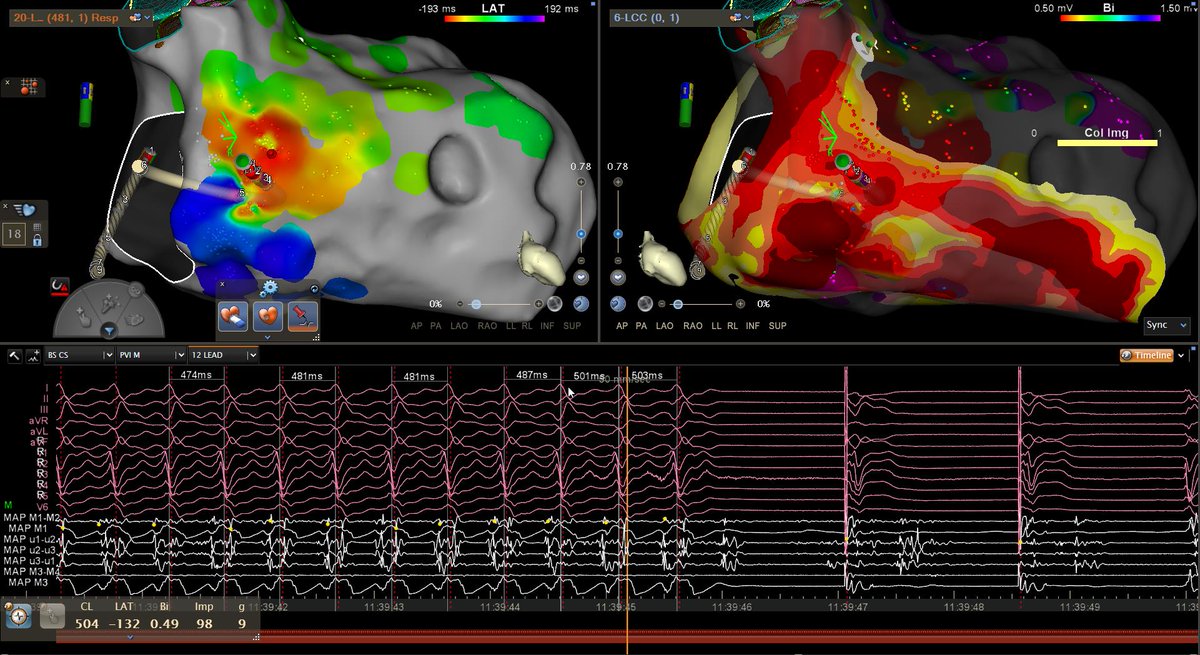Expand the chevron below the CL LAT readout
Image resolution: width=1200 pixels, height=655 pixels.
coord(130,636)
